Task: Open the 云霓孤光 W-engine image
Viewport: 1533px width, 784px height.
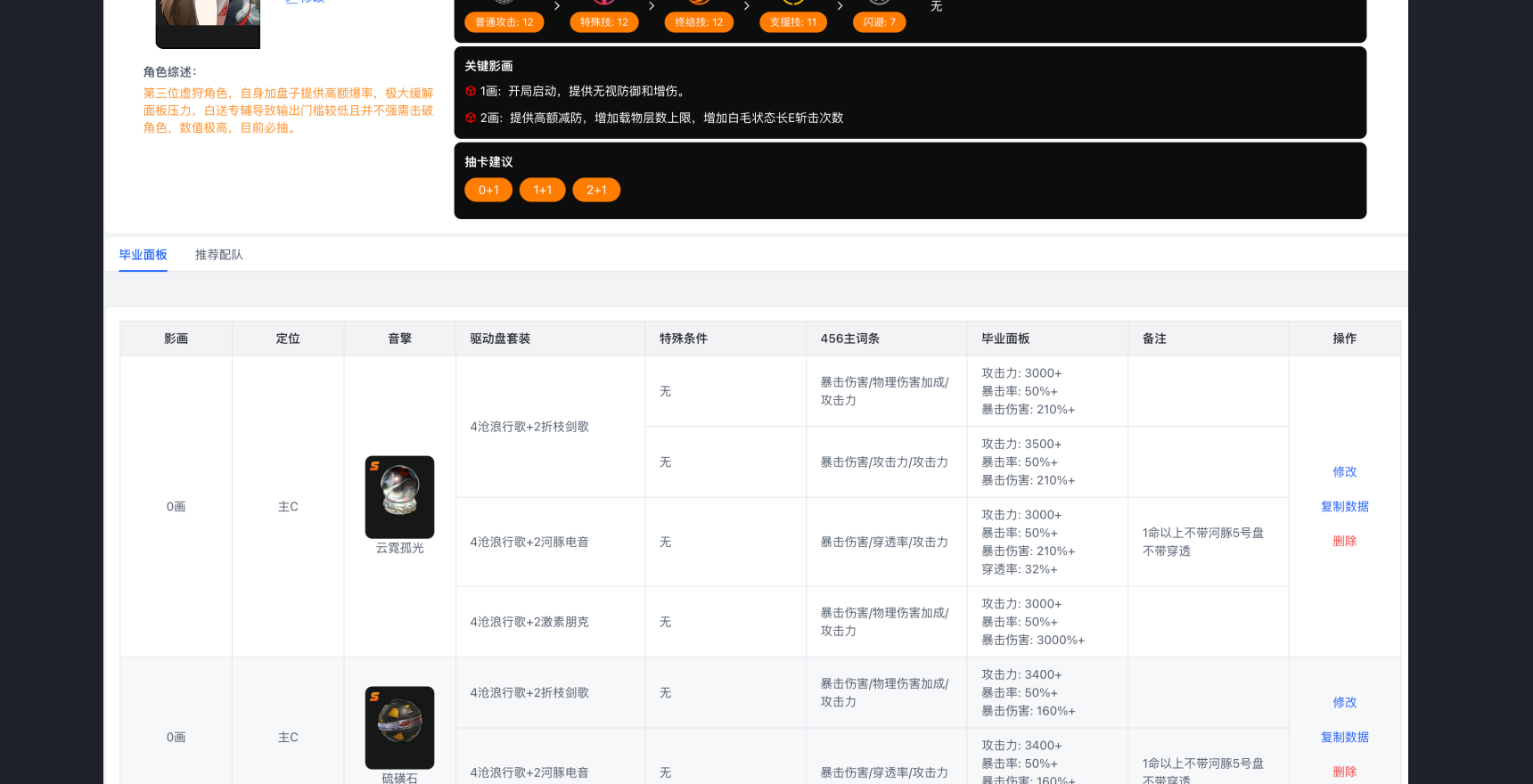Action: click(x=399, y=497)
